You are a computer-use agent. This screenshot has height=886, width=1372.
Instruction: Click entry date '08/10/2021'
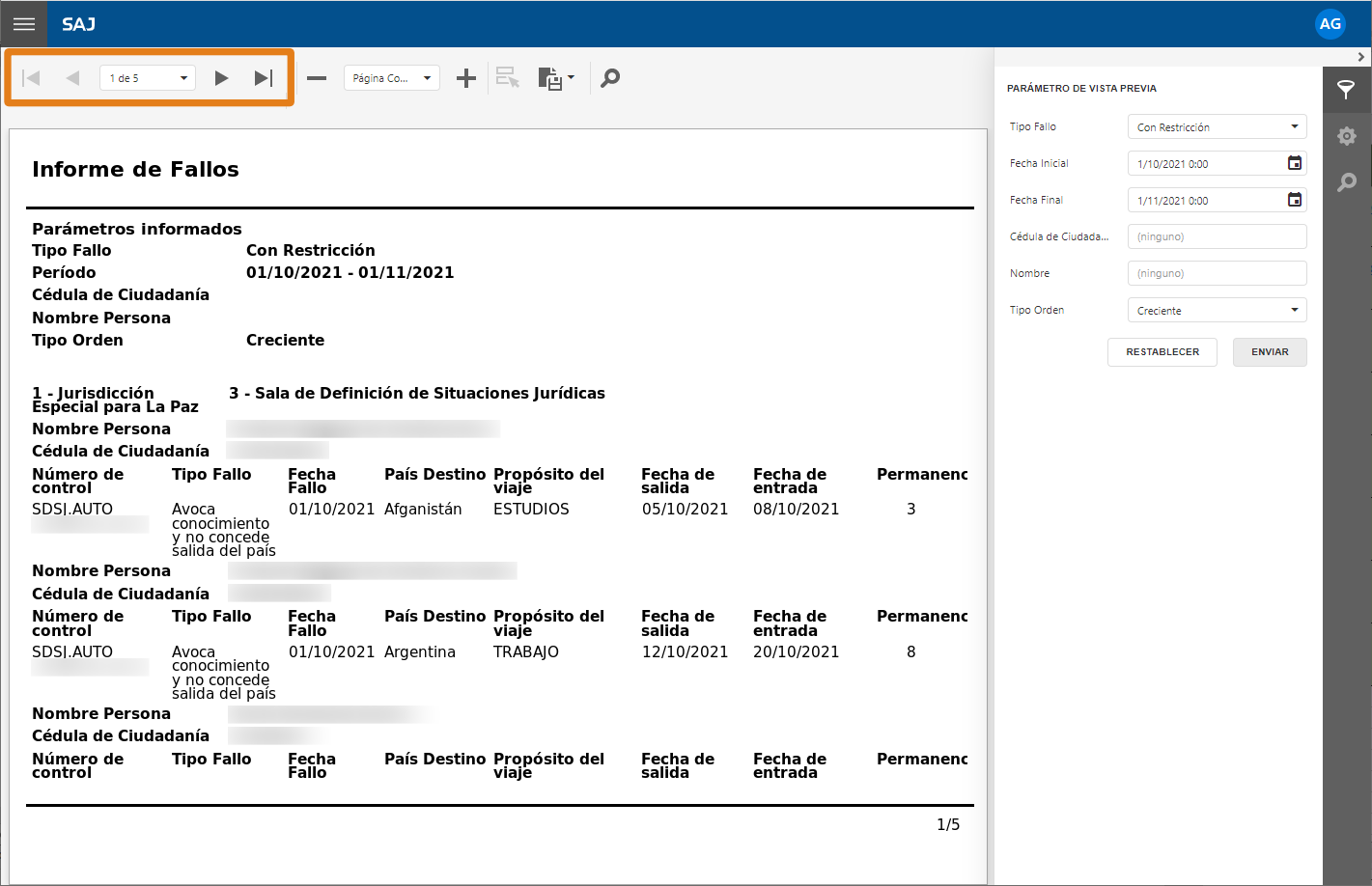click(x=797, y=509)
